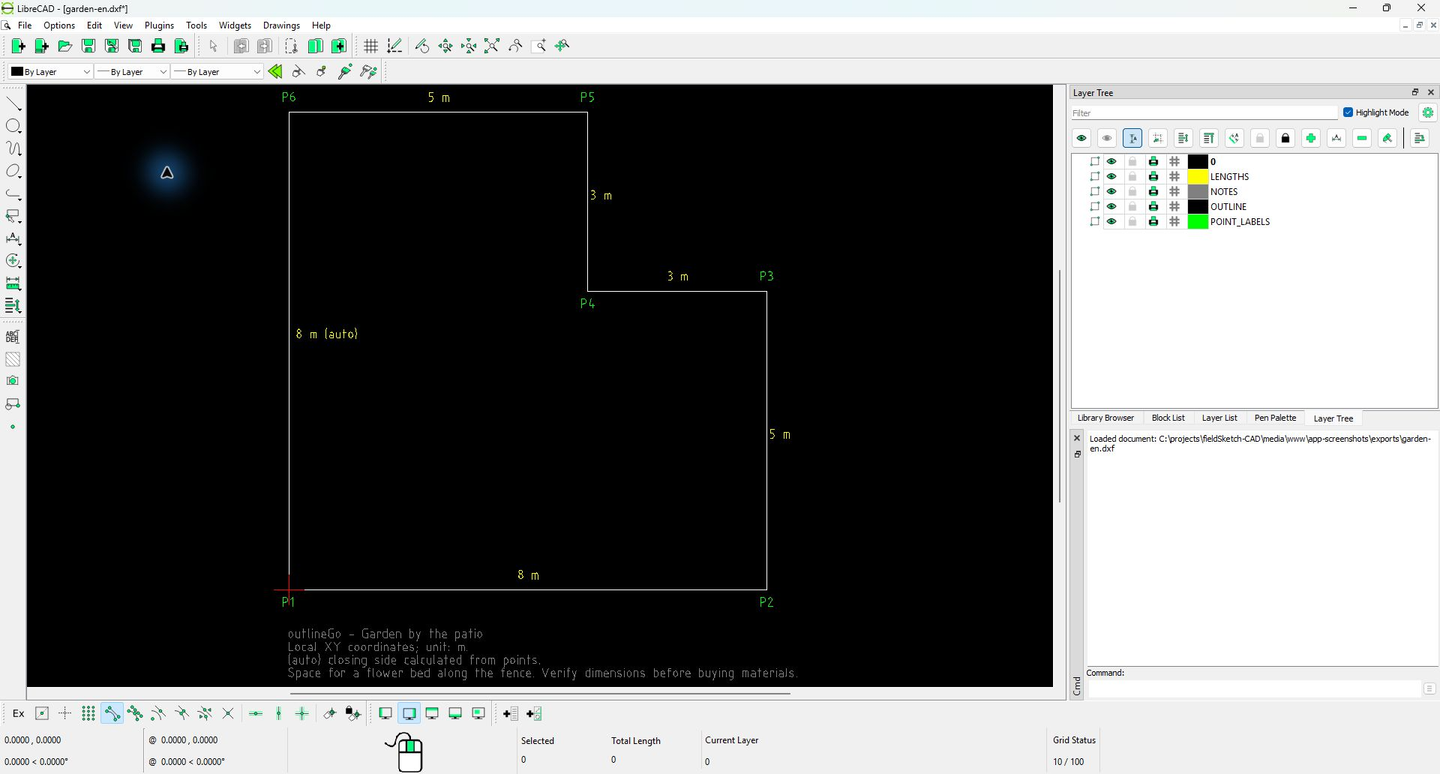Open the Options menu

coord(59,25)
